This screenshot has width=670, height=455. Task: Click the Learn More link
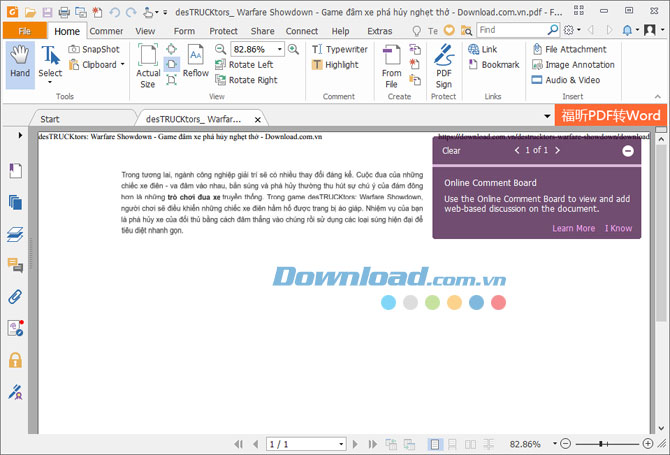(573, 228)
